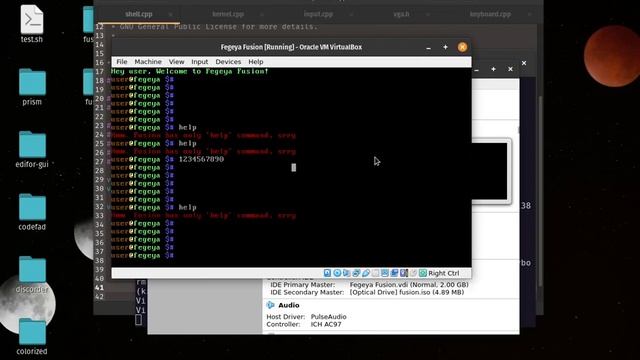The width and height of the screenshot is (640, 360).
Task: Click the mouse integration icon in VM status bar
Action: pos(413,273)
